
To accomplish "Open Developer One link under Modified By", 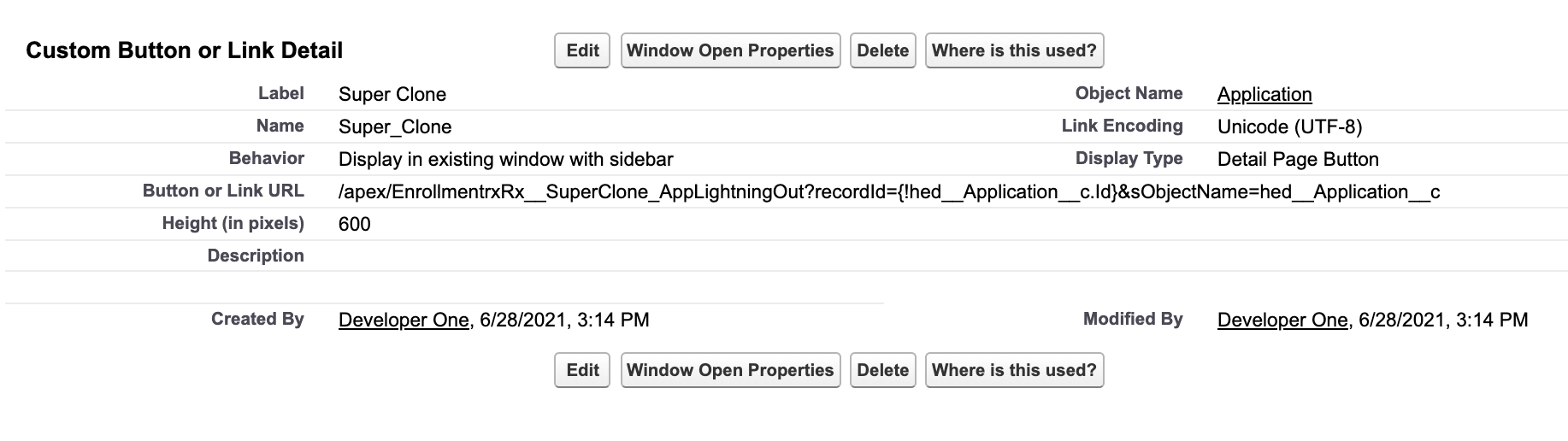I will point(1282,320).
